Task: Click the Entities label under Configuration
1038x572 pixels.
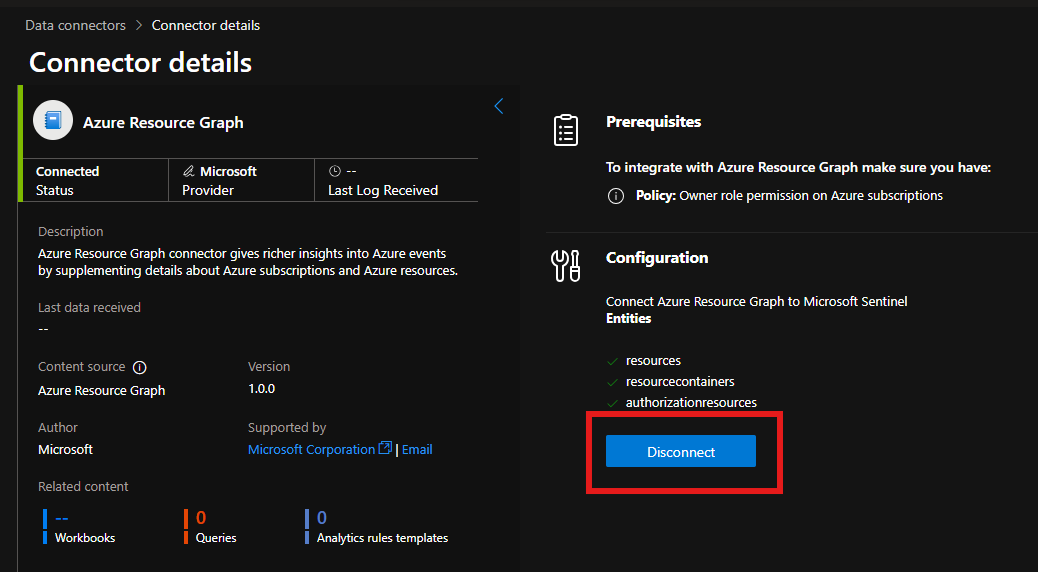Action: [628, 318]
